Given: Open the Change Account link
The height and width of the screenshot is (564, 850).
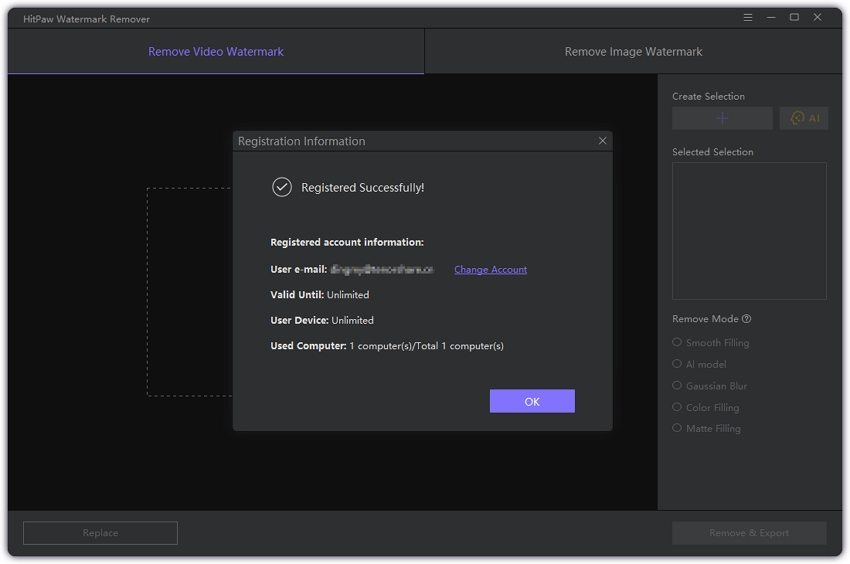Looking at the screenshot, I should click(x=490, y=270).
